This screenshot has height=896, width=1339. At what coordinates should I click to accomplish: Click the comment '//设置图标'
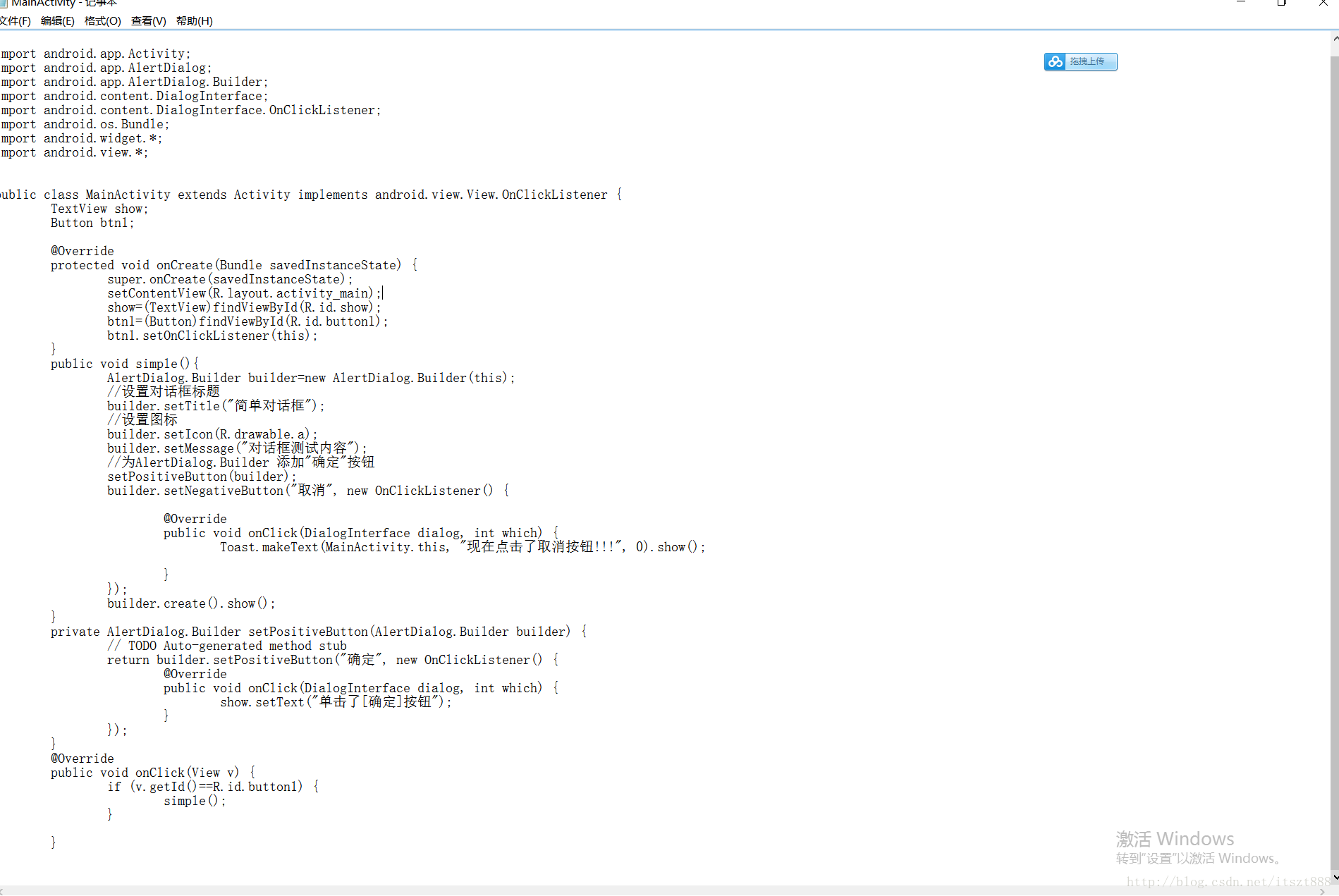click(x=142, y=419)
